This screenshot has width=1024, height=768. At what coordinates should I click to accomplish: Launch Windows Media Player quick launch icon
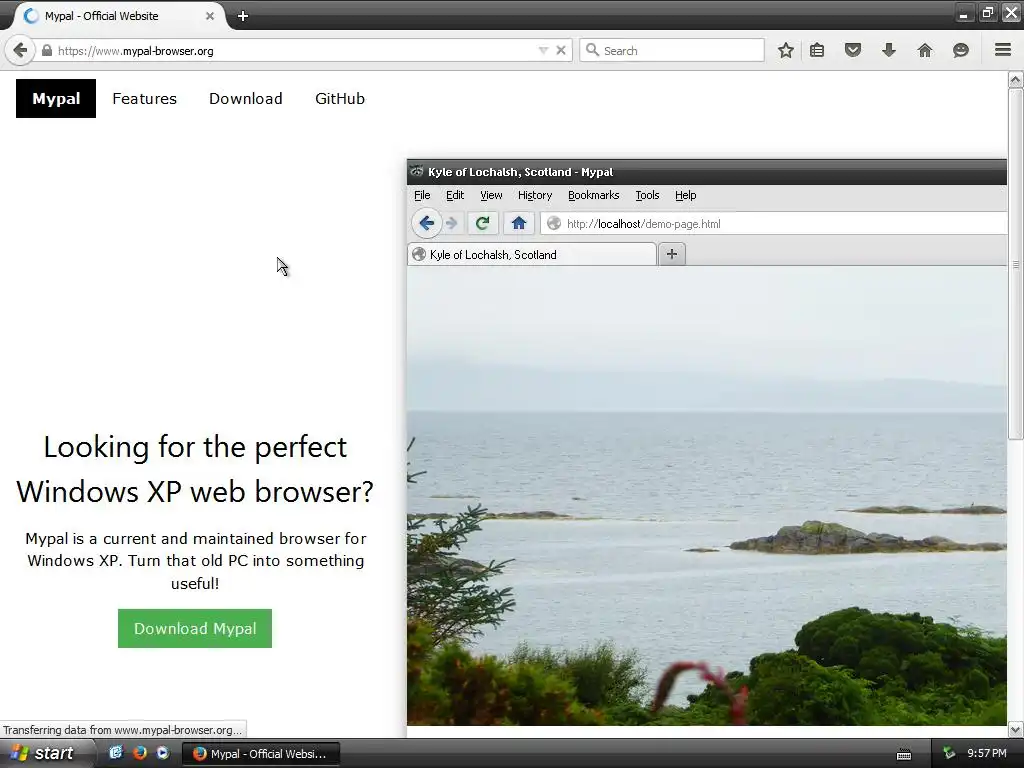[x=163, y=753]
